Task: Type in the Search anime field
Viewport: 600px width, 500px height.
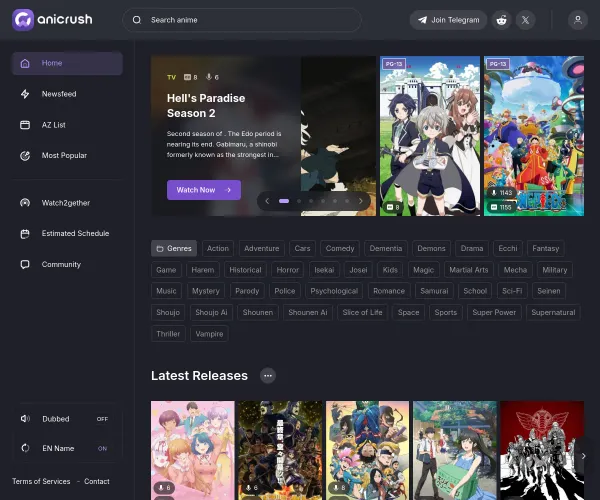Action: pos(250,19)
